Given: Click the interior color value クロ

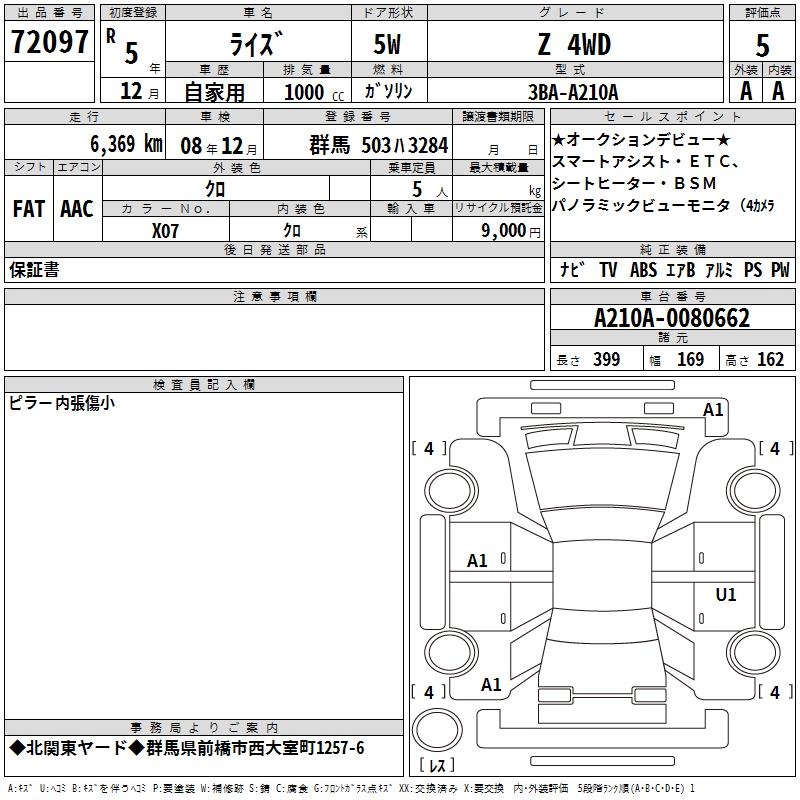Looking at the screenshot, I should [292, 231].
